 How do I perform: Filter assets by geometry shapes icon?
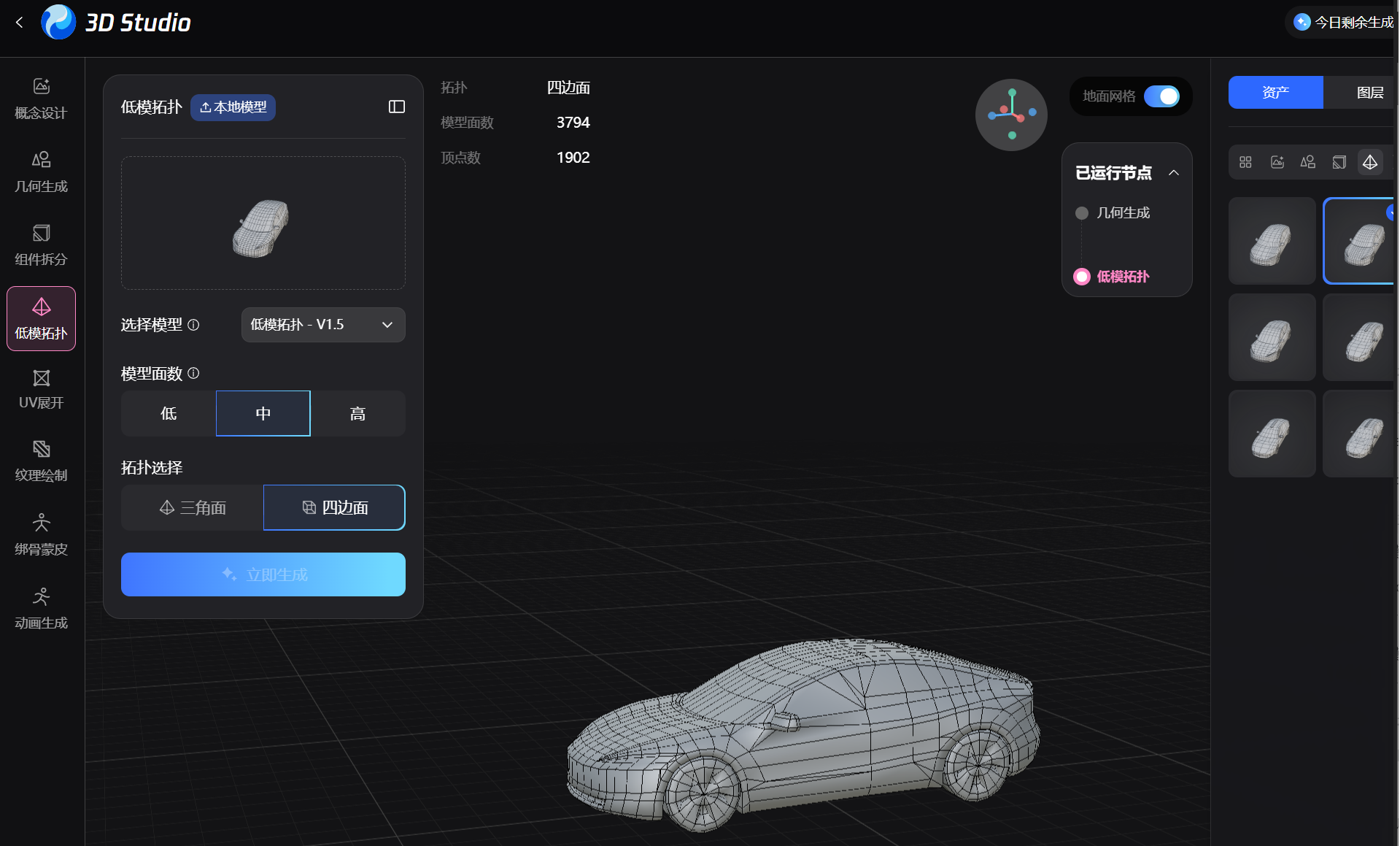point(1308,162)
